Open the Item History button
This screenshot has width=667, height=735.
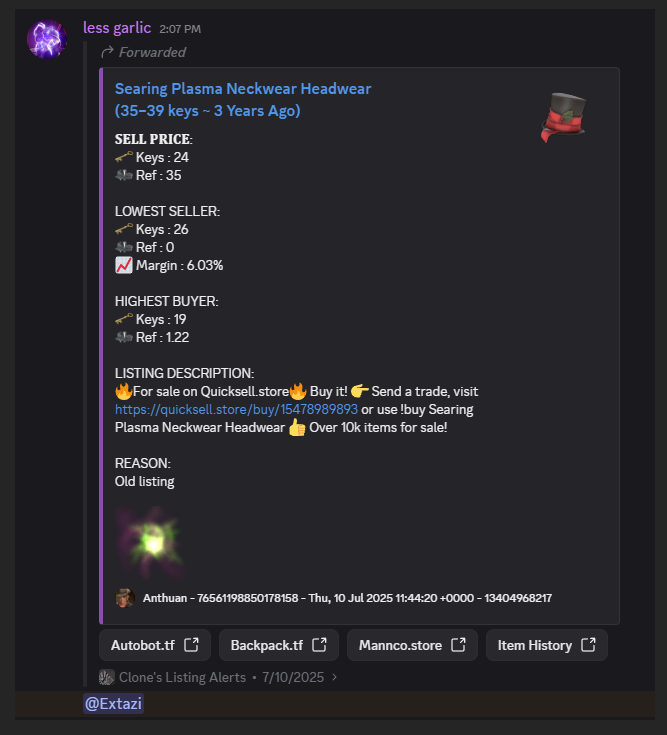pos(547,645)
